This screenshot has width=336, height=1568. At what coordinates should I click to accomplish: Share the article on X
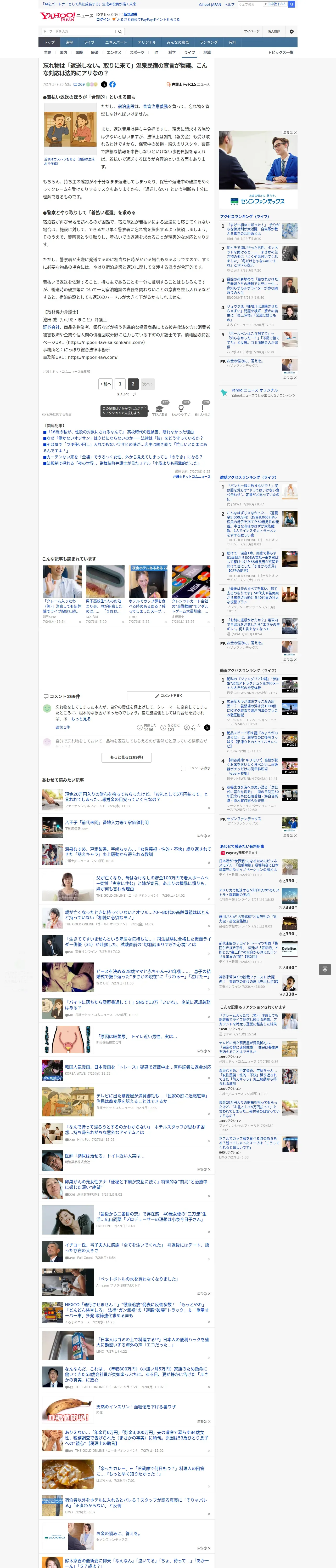pyautogui.click(x=104, y=85)
